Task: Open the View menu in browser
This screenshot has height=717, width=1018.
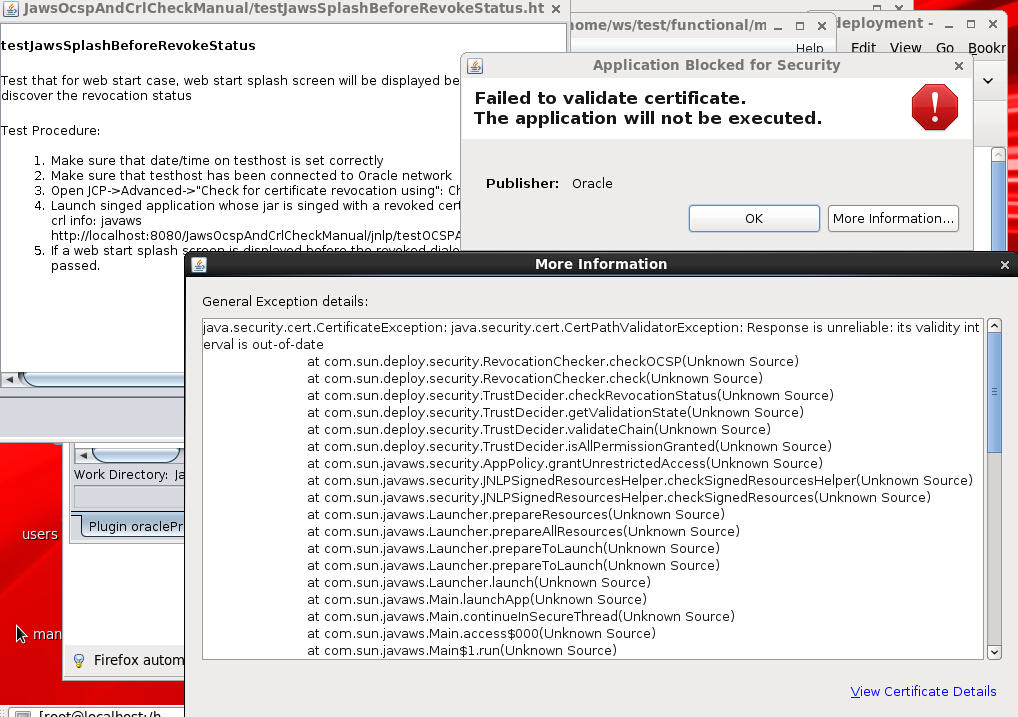Action: tap(905, 47)
